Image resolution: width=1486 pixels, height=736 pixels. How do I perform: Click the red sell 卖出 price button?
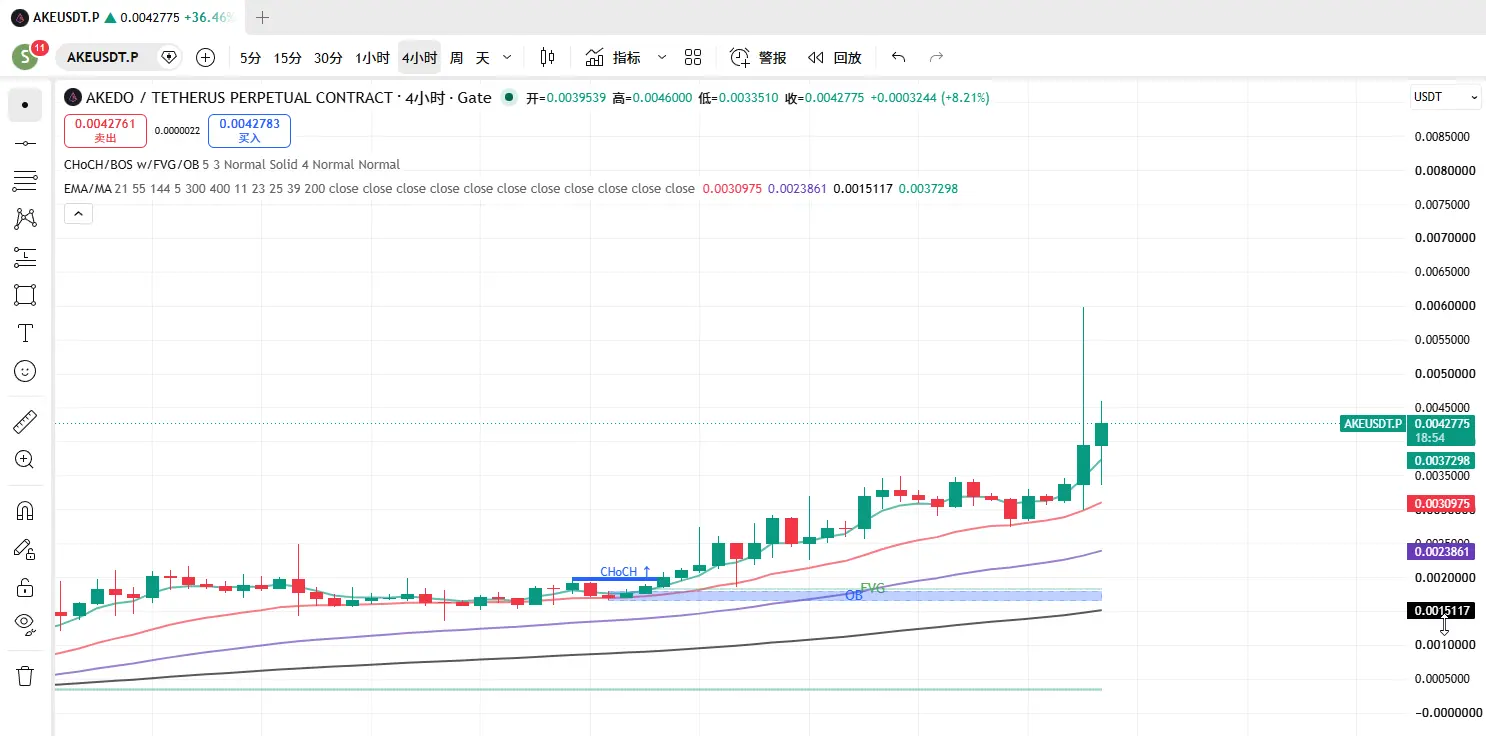[105, 131]
